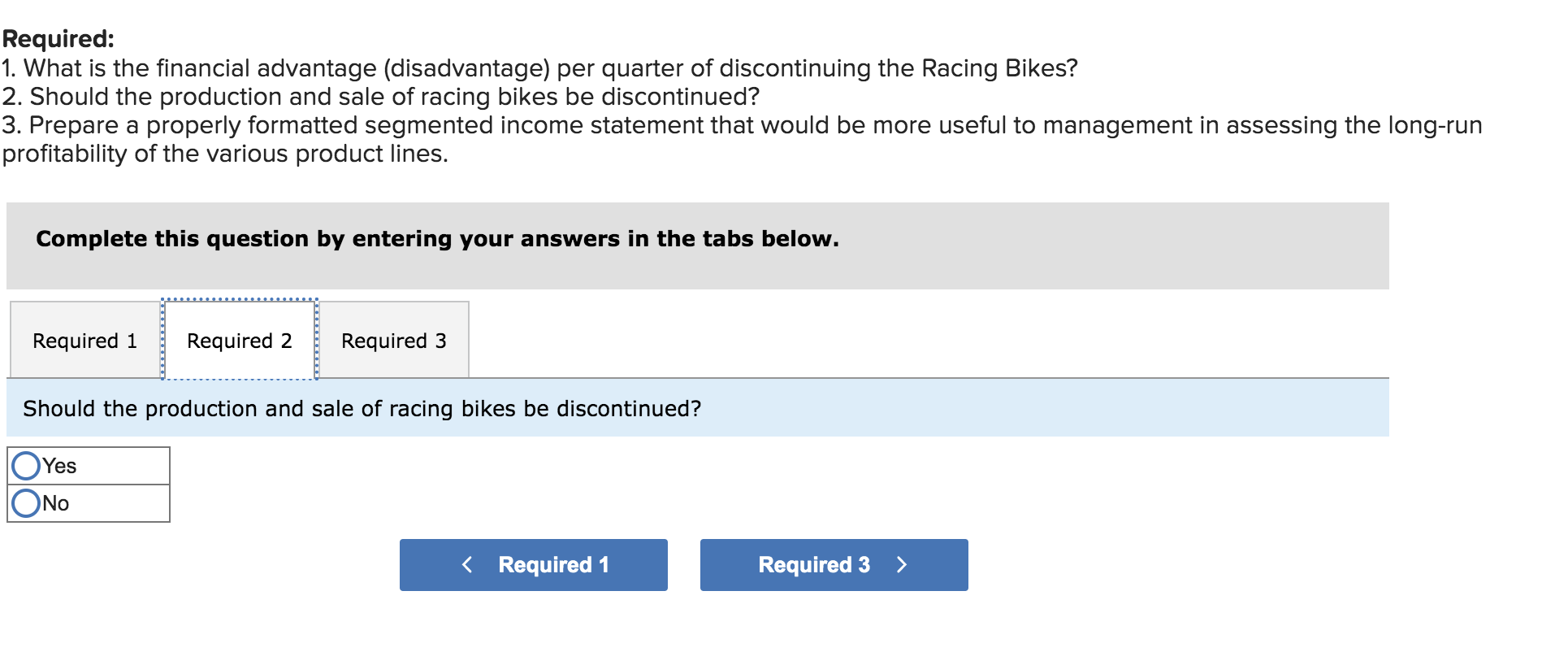Select the Yes radio button

(x=26, y=466)
